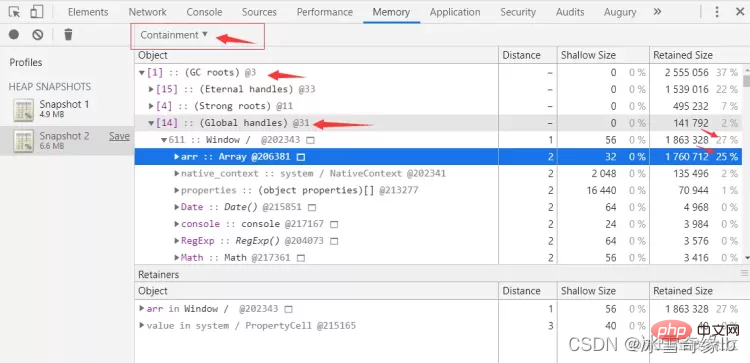Click the square icon beside Math @217361
The height and width of the screenshot is (363, 750).
[x=300, y=258]
